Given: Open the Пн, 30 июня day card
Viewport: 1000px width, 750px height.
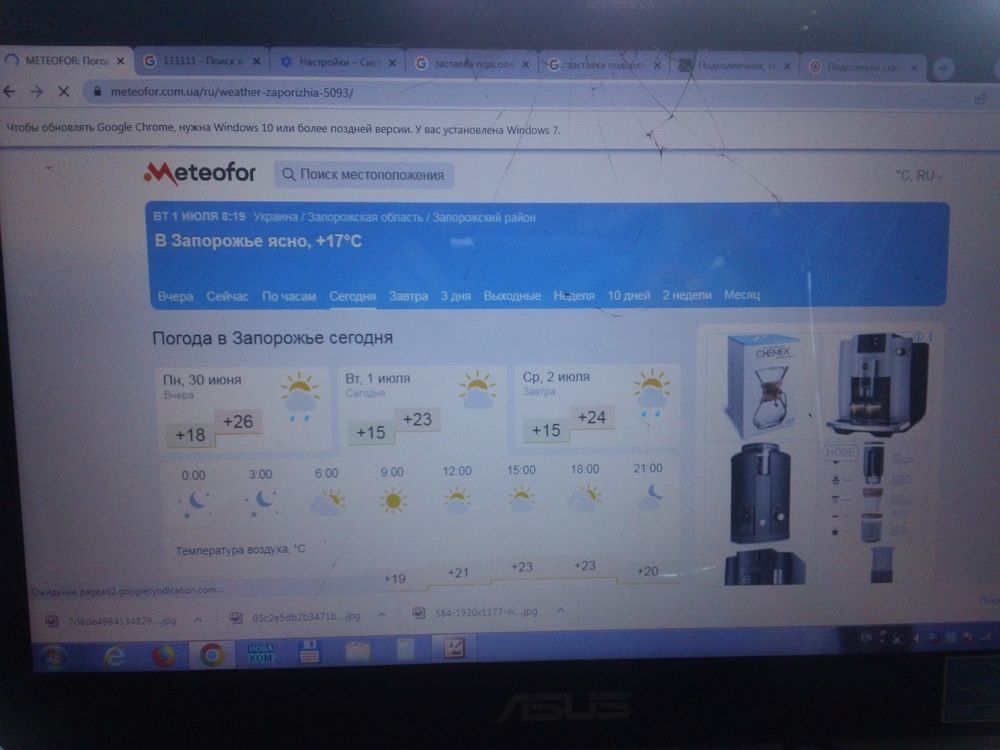Looking at the screenshot, I should (245, 408).
